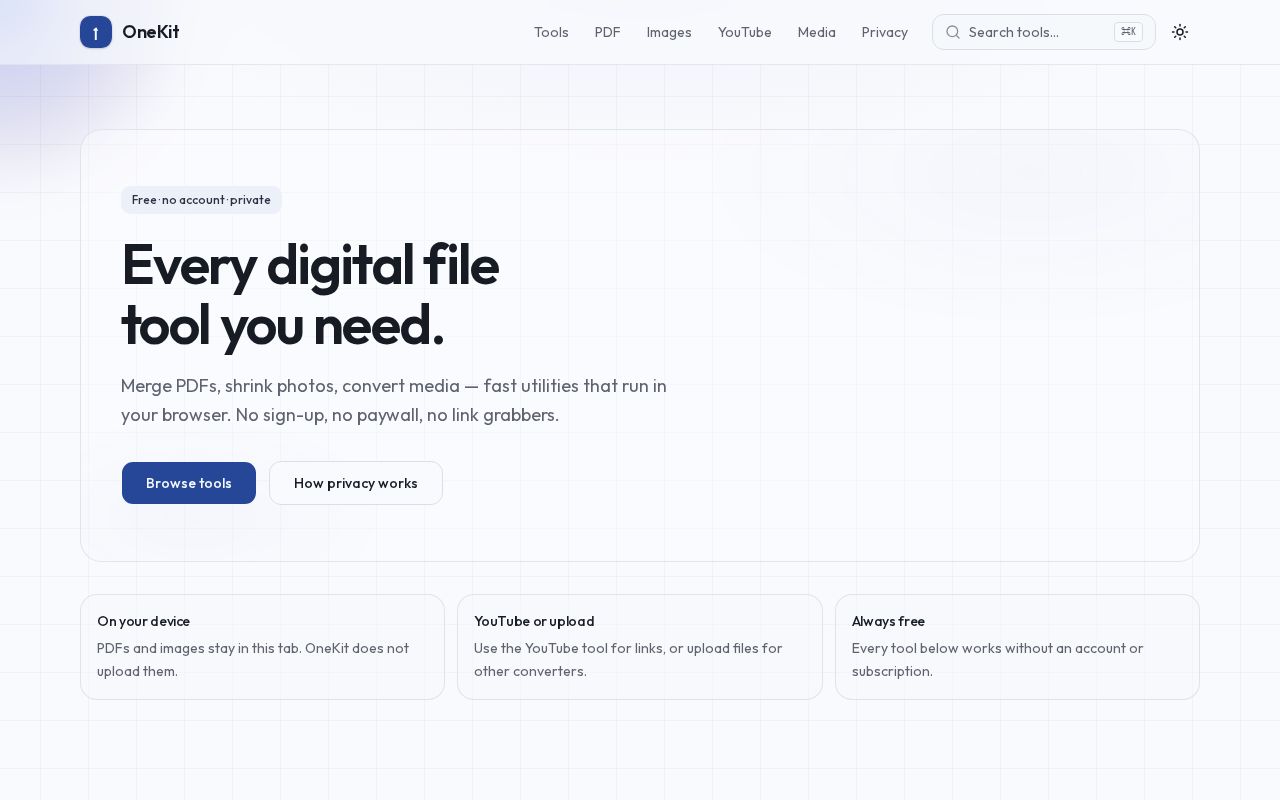Click the How privacy works button

(356, 483)
